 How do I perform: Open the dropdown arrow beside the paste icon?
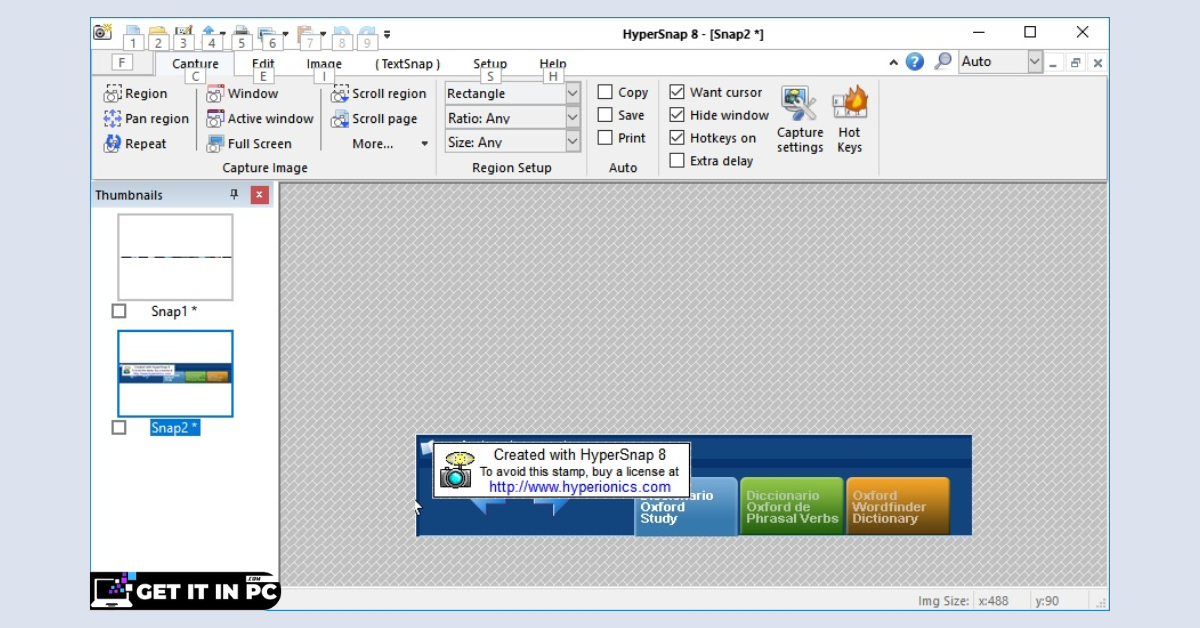tap(323, 34)
